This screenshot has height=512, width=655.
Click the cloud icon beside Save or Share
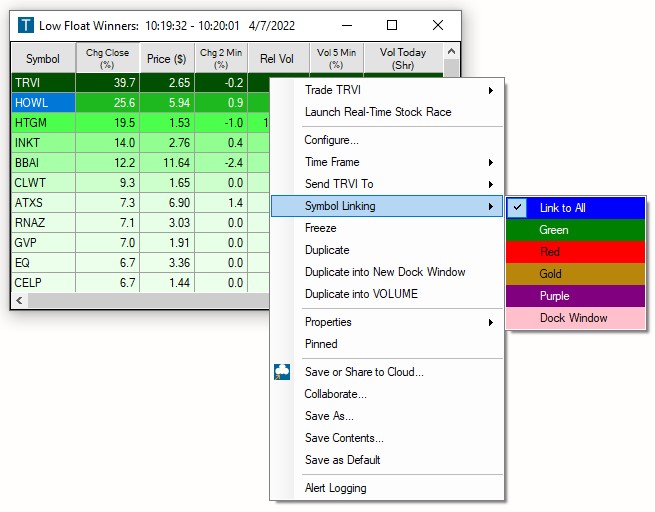pos(282,372)
